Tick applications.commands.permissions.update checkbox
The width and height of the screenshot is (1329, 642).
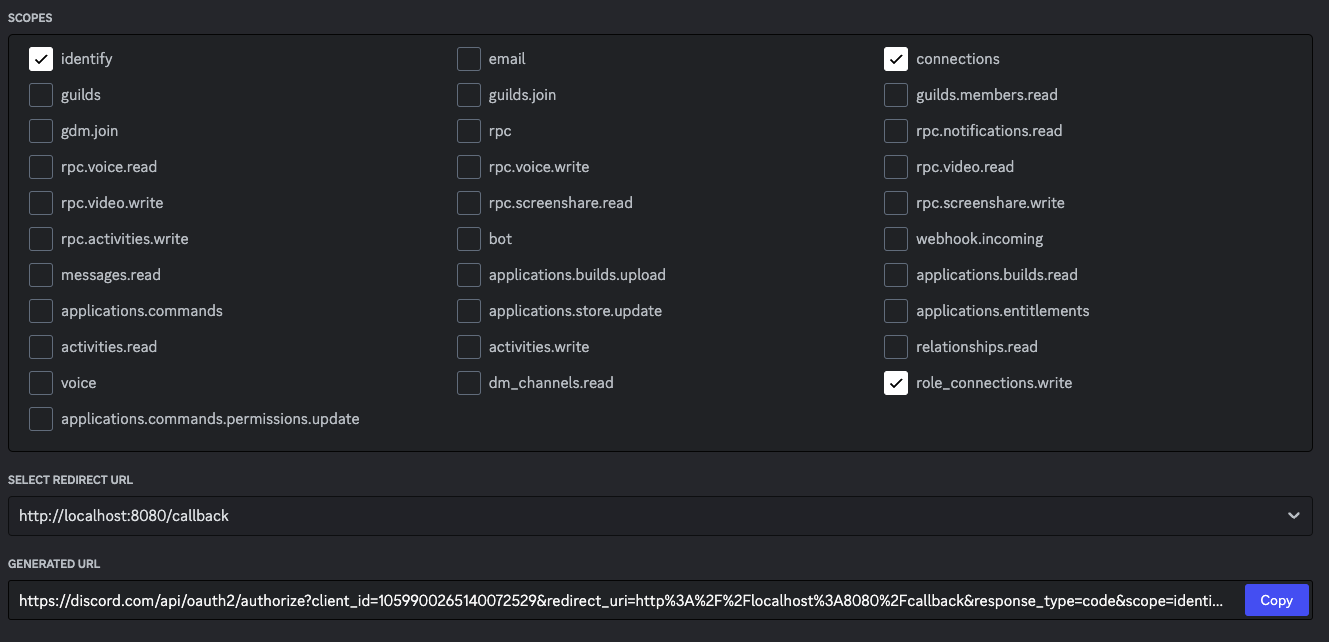coord(41,419)
